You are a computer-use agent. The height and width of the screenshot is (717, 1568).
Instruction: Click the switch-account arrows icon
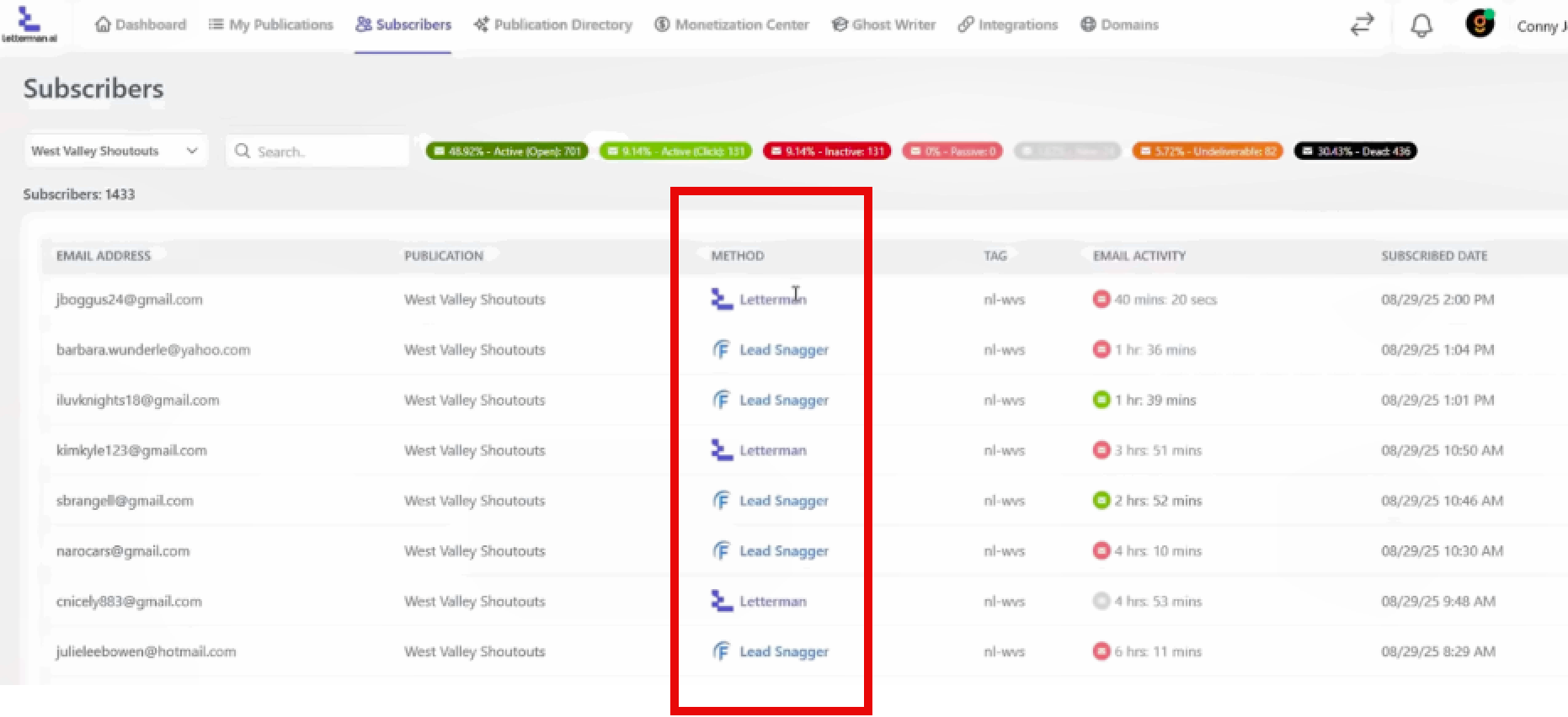1362,24
